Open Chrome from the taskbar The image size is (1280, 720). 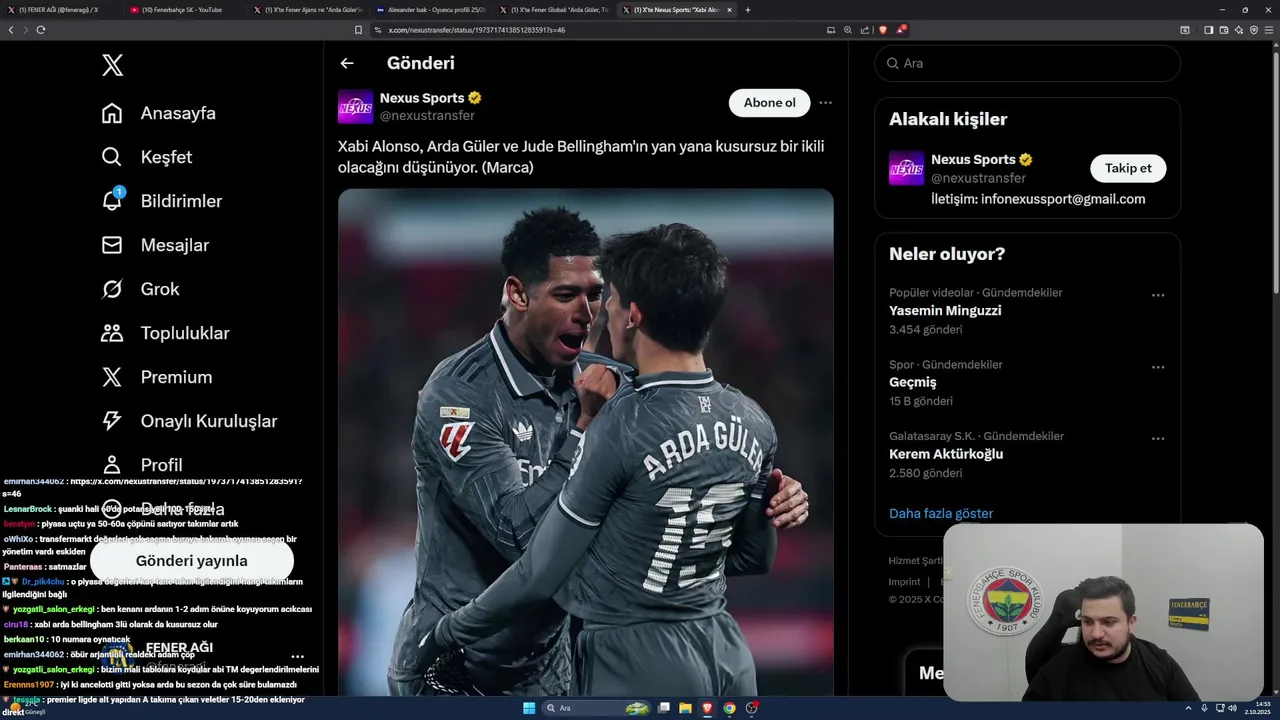pos(729,708)
